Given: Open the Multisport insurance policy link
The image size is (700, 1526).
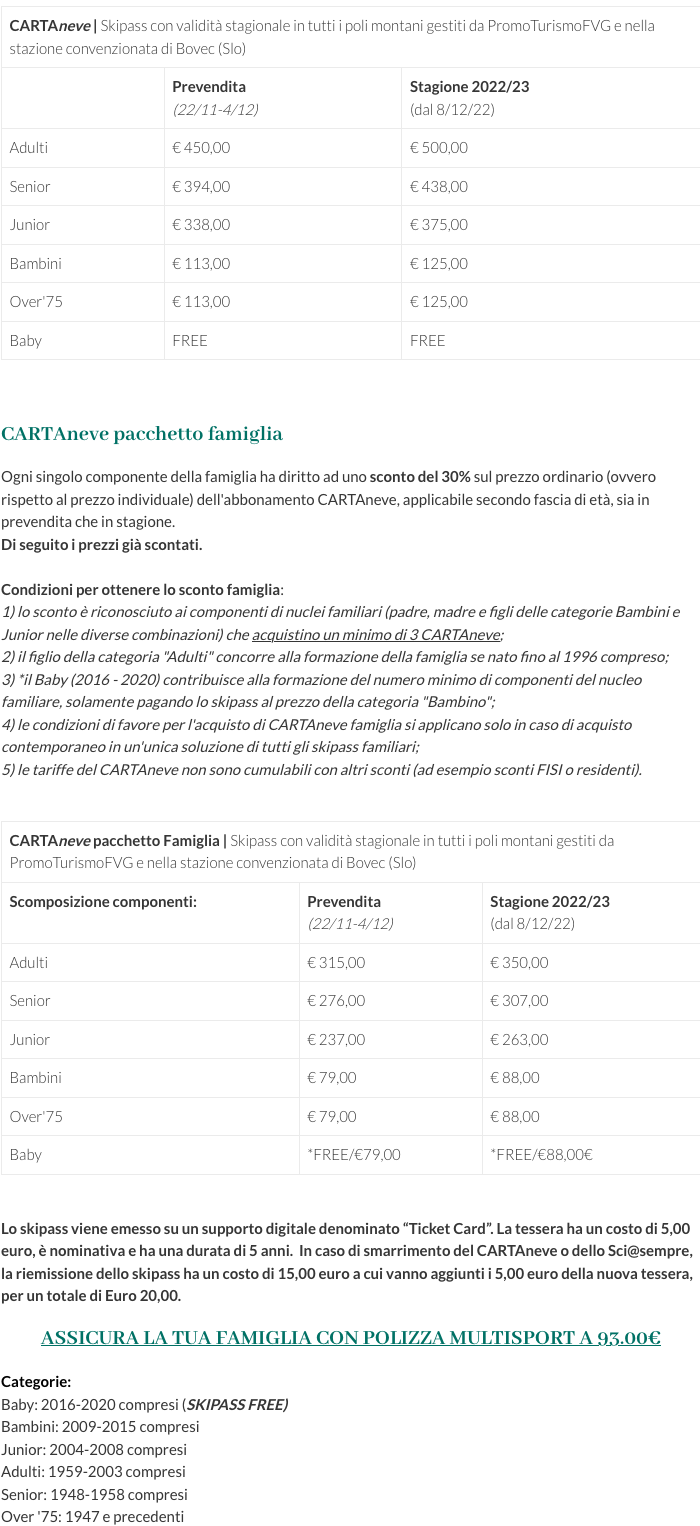Looking at the screenshot, I should [350, 1338].
